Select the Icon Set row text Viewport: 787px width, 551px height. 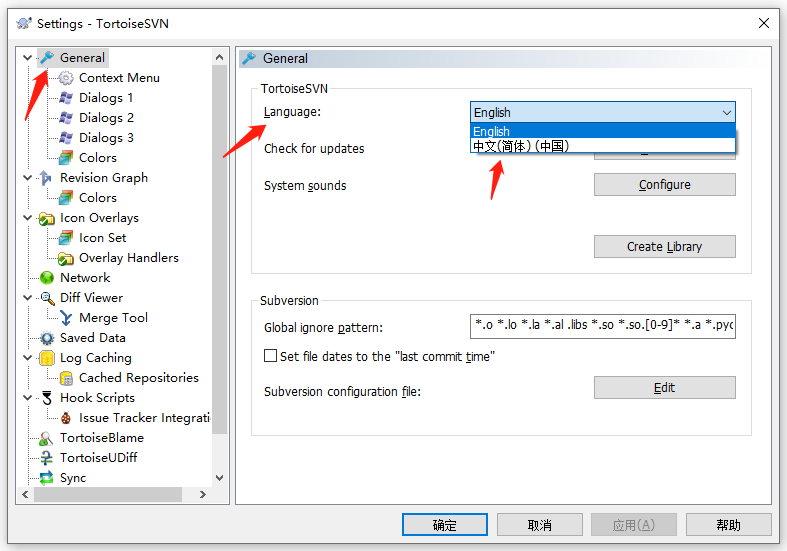point(102,238)
